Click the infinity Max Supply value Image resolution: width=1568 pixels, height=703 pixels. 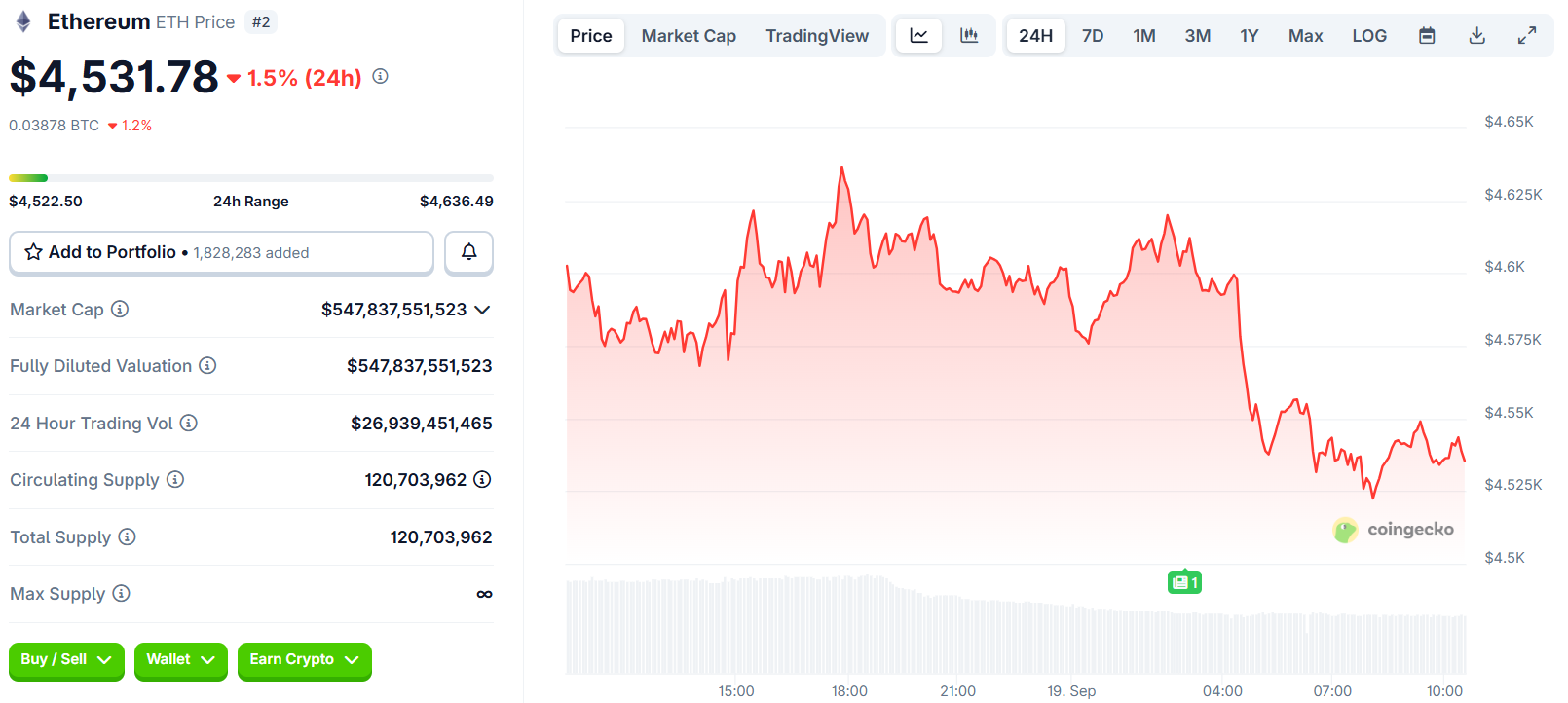tap(484, 594)
